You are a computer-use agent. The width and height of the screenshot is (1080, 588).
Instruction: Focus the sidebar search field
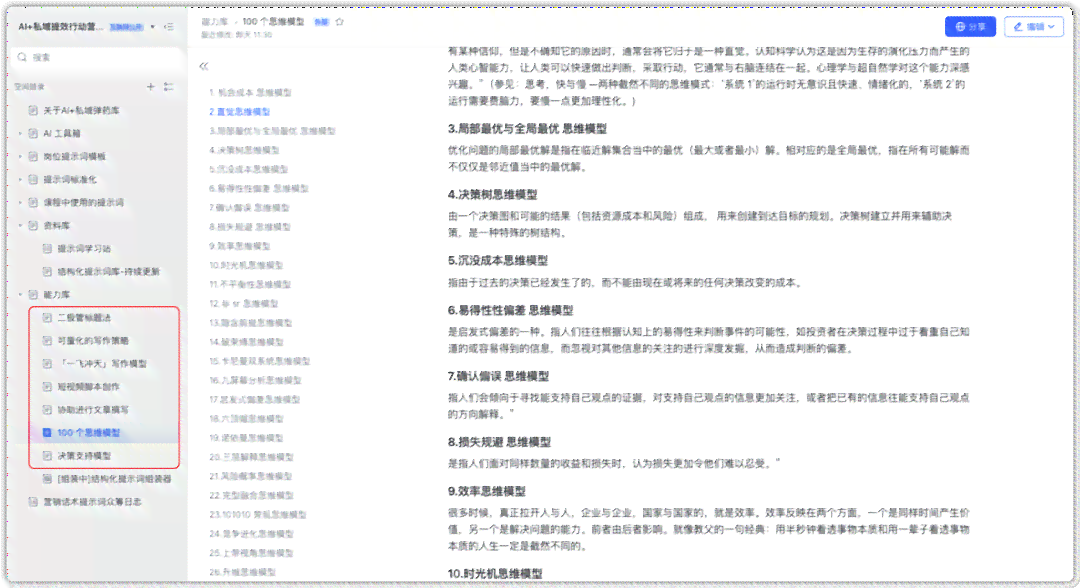coord(96,57)
